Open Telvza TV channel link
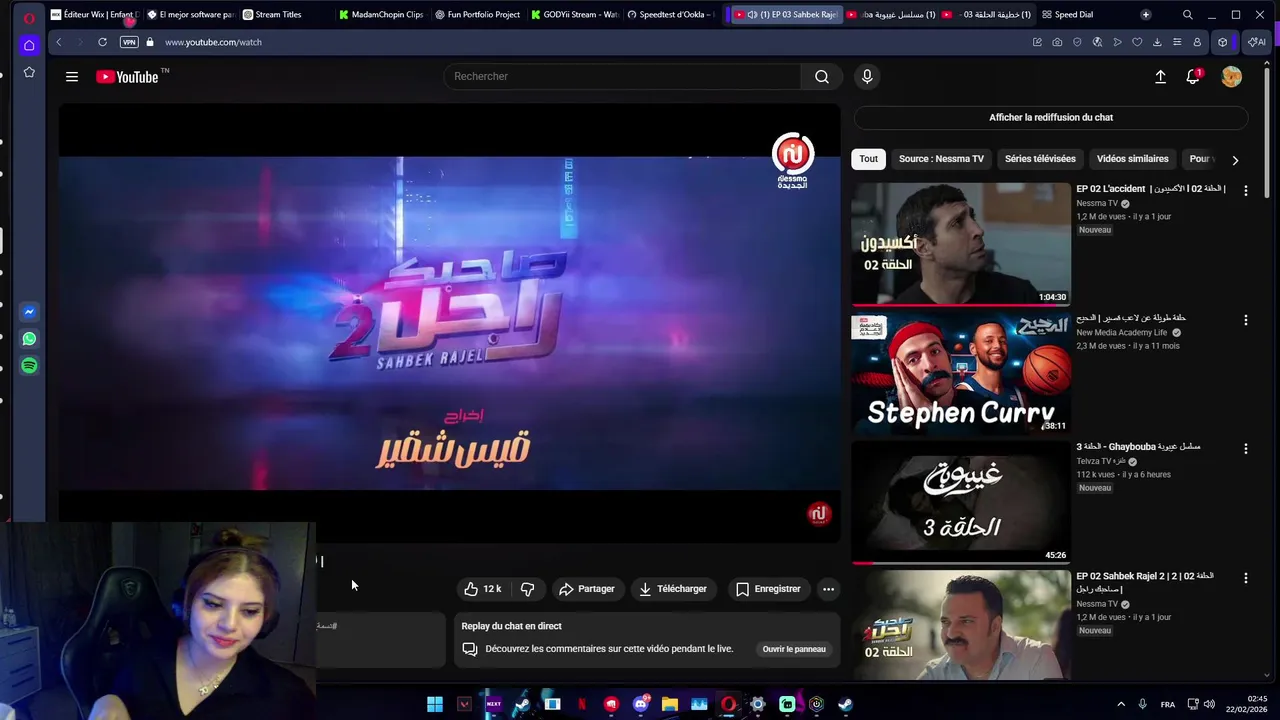 (1101, 462)
